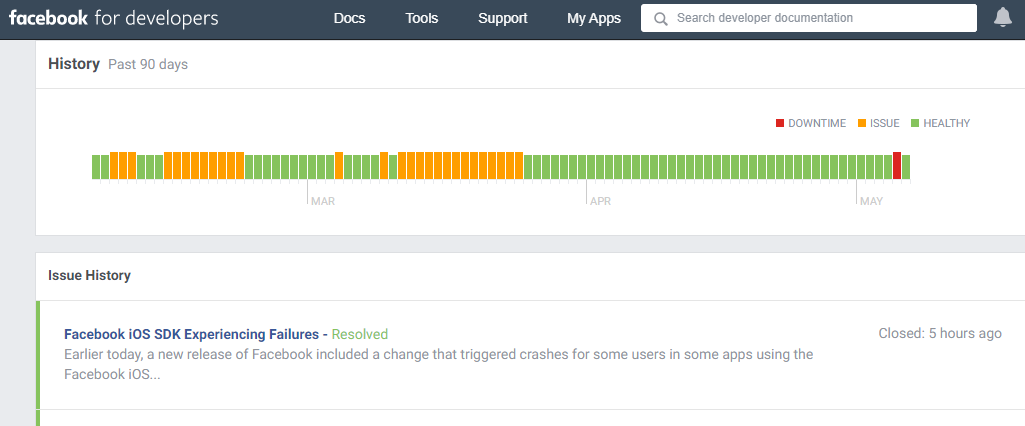
Task: Click the ISSUE legend orange swatch
Action: (862, 123)
